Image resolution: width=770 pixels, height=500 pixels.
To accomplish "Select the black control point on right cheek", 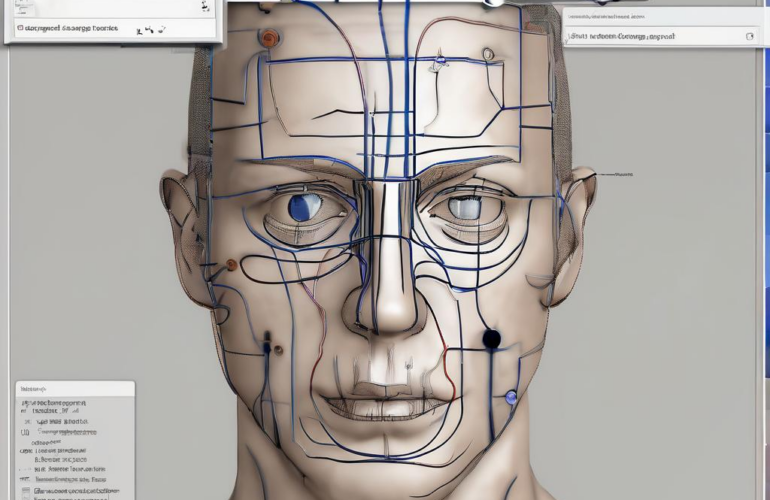I will (491, 339).
